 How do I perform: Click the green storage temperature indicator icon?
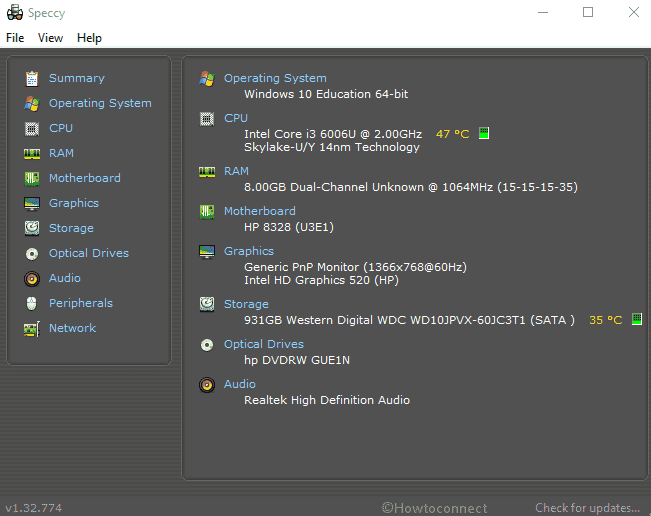(636, 319)
